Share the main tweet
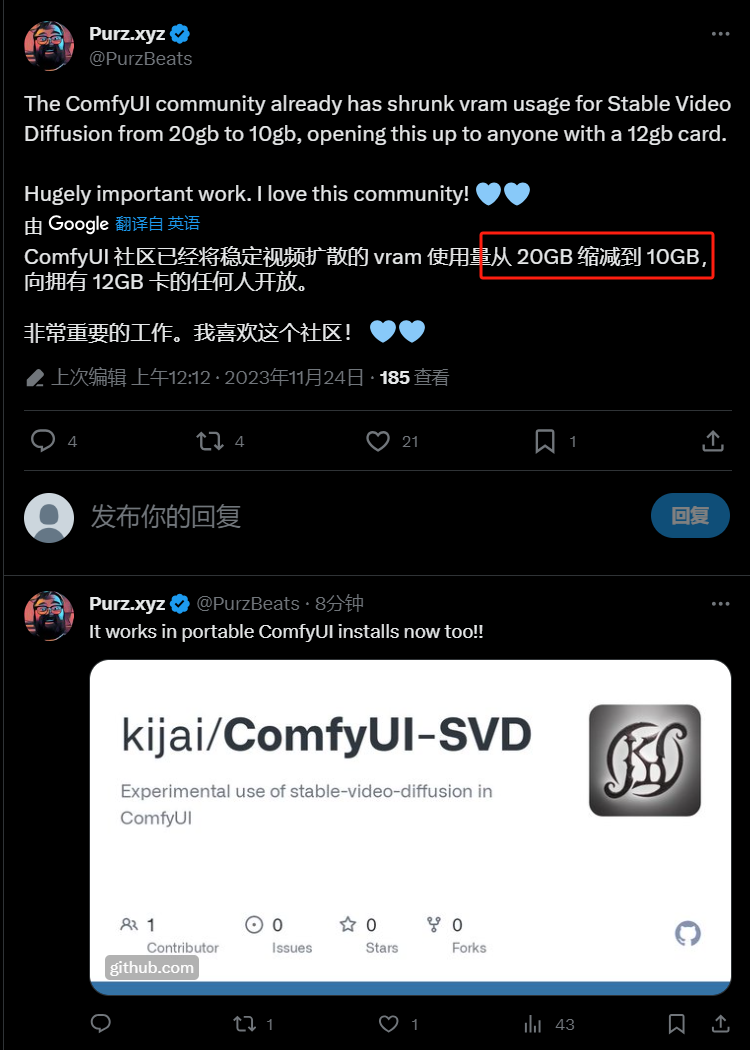This screenshot has width=750, height=1050. 712,441
